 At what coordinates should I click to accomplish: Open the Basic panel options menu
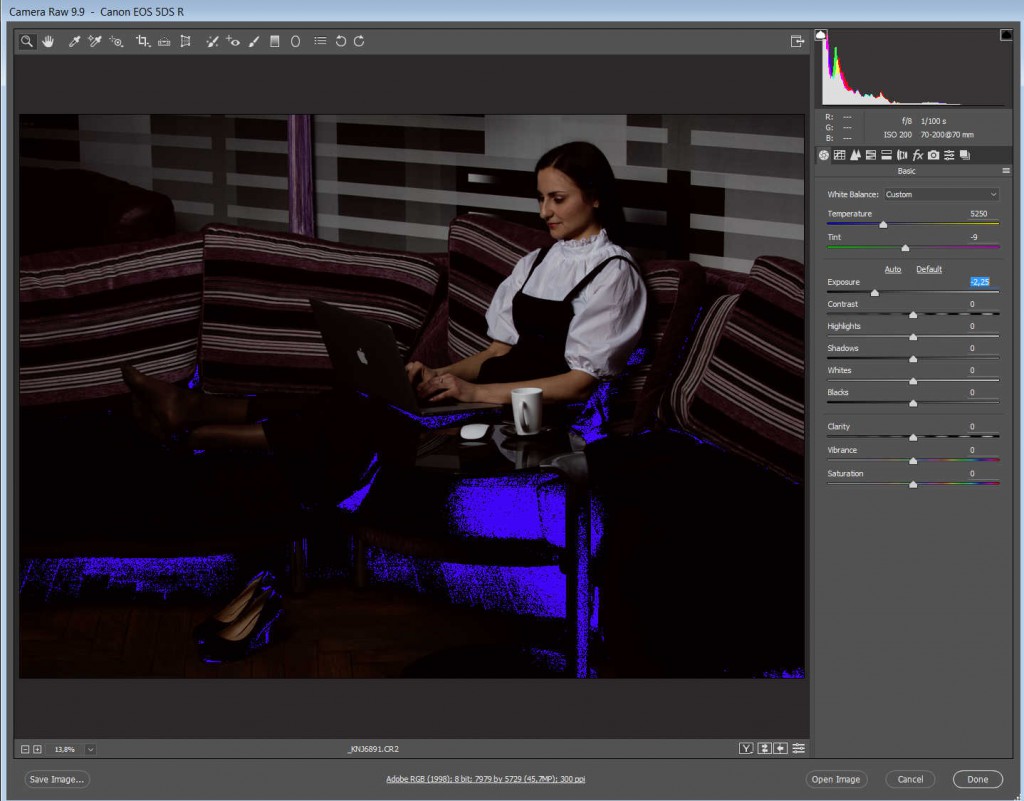[1005, 171]
